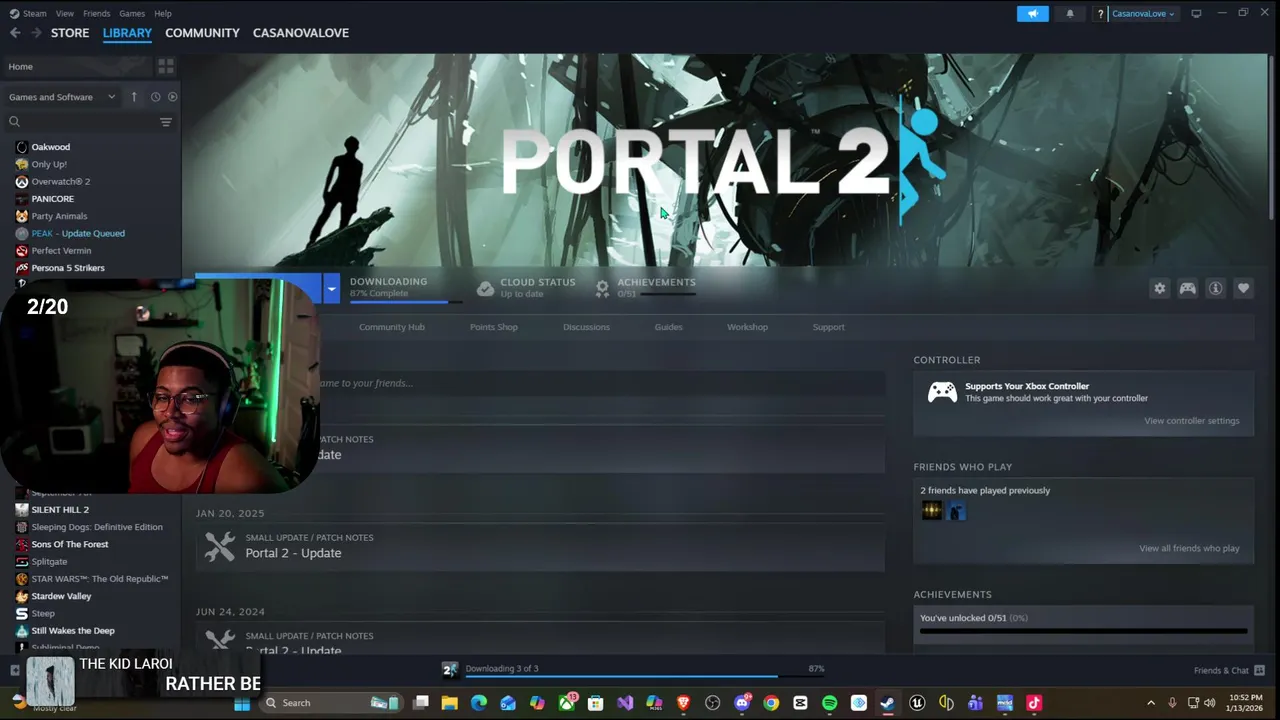Viewport: 1280px width, 720px height.
Task: Select Stardew Valley in the library list
Action: point(61,596)
